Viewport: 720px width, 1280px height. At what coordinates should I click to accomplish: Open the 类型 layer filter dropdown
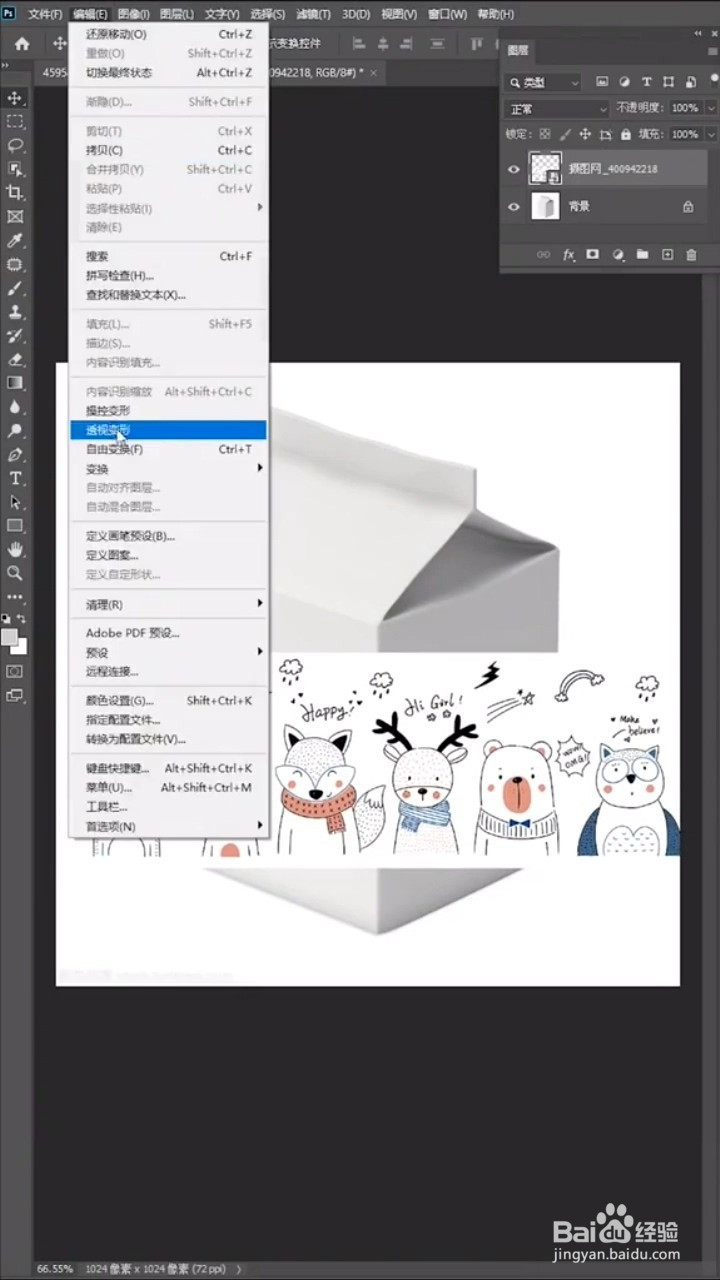point(543,82)
